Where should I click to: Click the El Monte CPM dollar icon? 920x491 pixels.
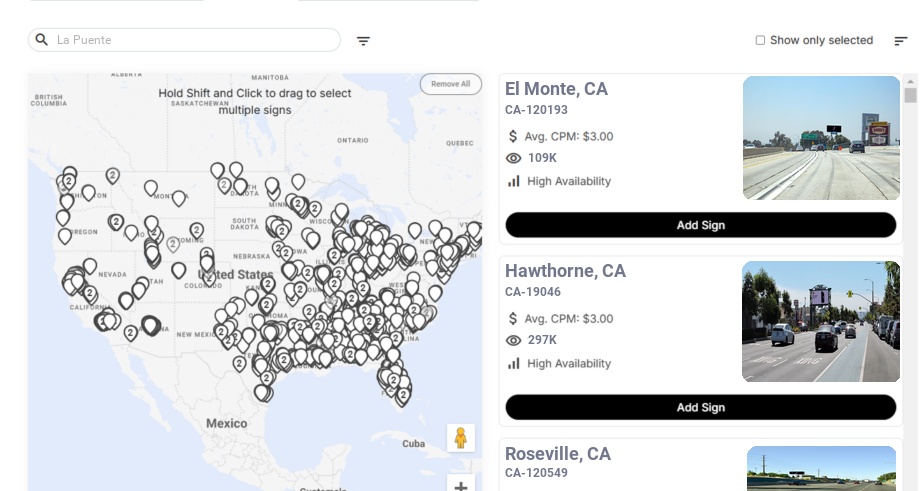pyautogui.click(x=513, y=136)
